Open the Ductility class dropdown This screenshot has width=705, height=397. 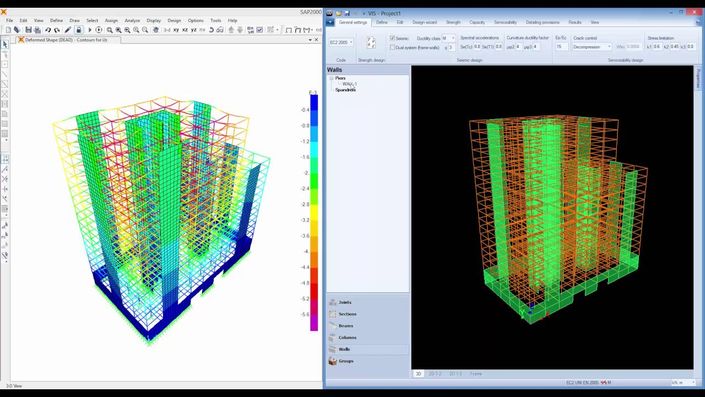pyautogui.click(x=448, y=38)
